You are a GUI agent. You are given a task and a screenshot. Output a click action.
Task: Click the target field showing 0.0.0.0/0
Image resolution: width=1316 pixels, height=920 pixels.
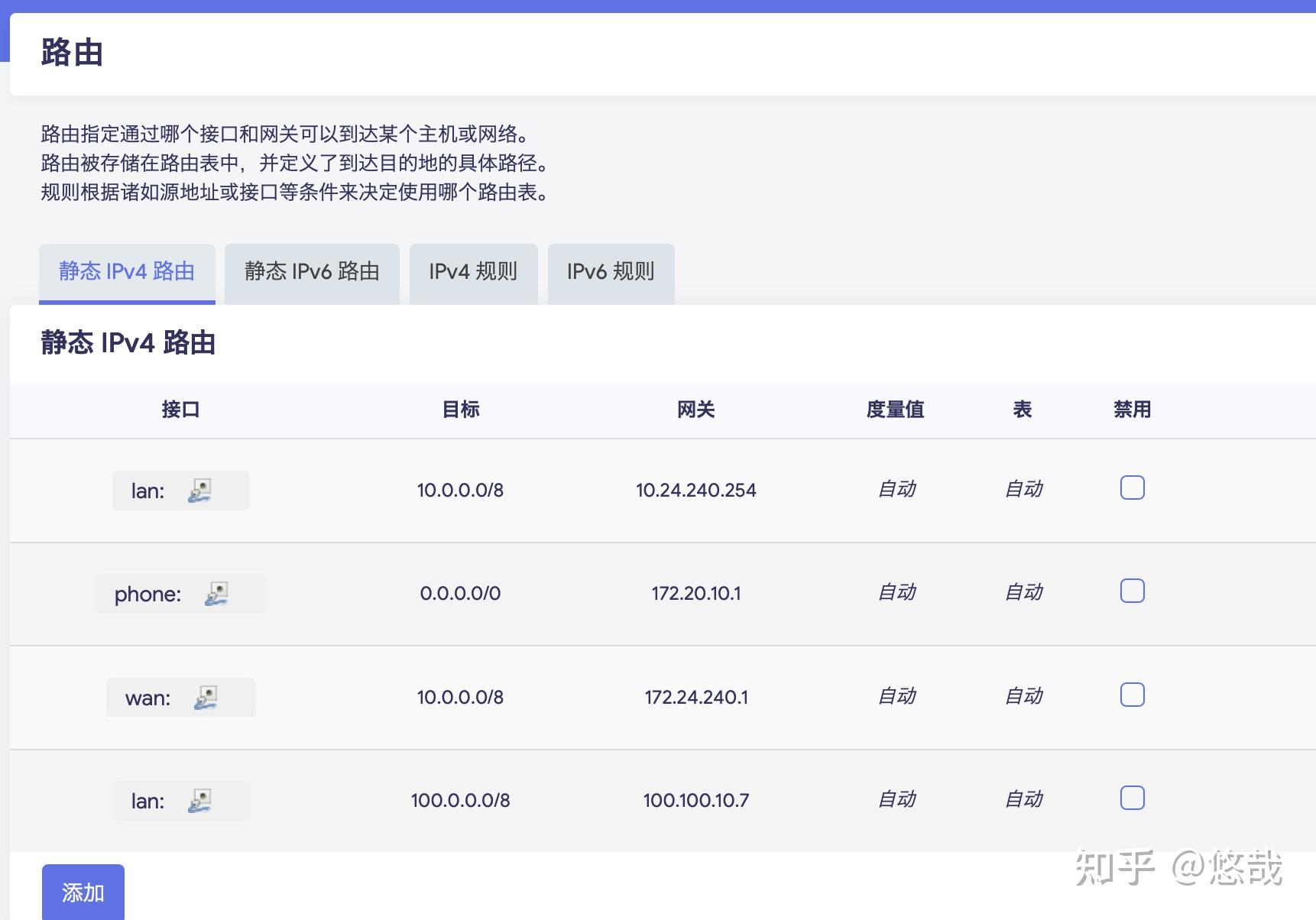pos(460,593)
